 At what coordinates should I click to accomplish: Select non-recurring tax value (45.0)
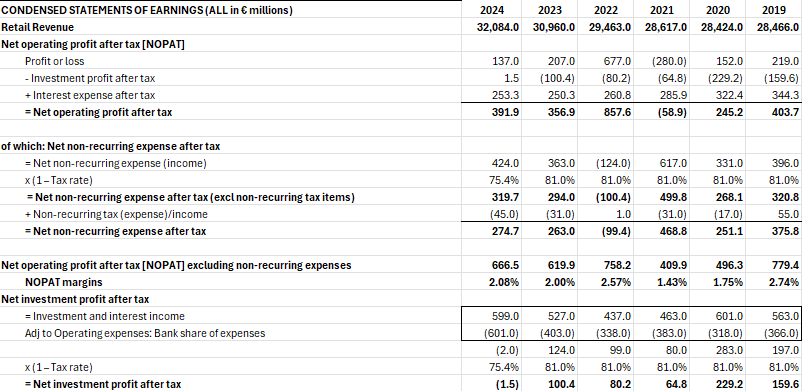504,214
